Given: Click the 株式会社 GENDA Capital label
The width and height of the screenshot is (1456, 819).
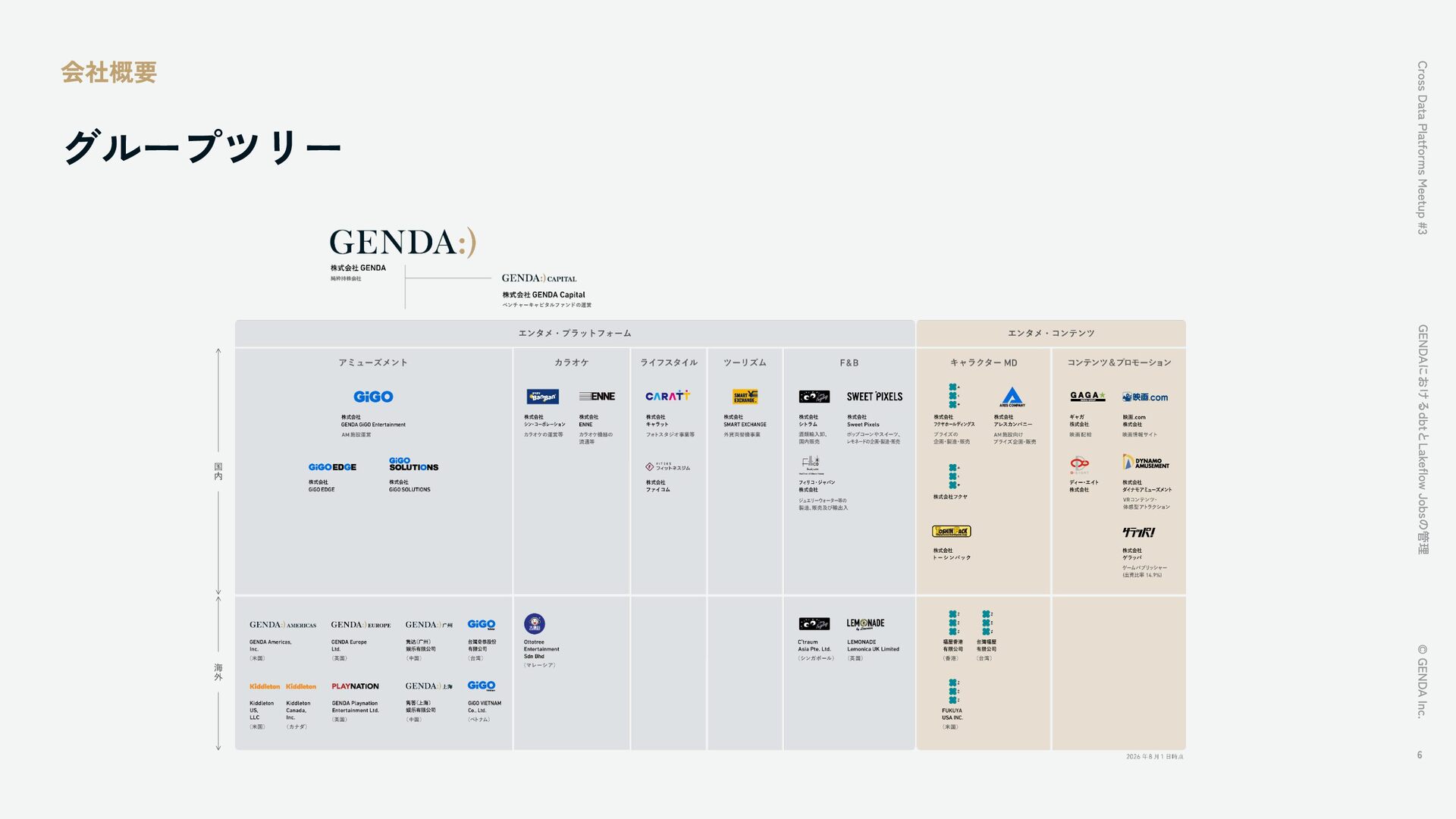Looking at the screenshot, I should [544, 295].
